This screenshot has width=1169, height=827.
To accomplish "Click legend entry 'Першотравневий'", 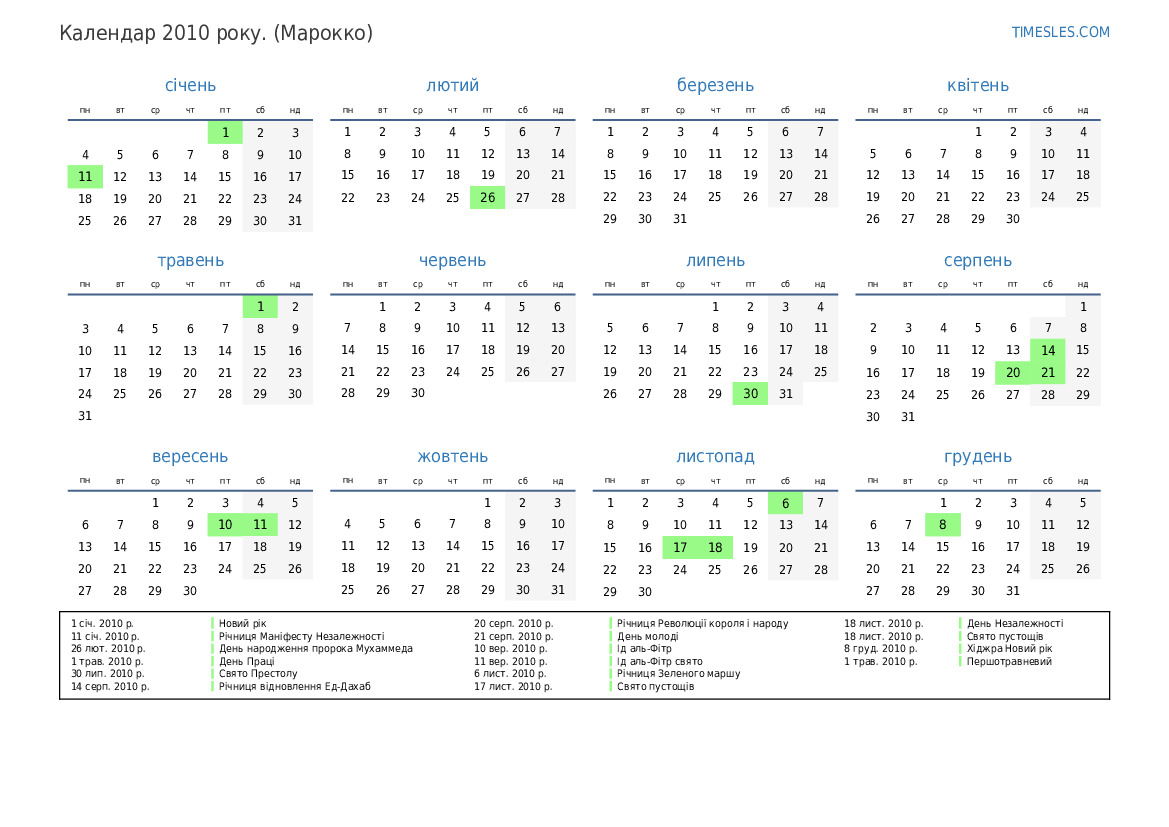I will [1009, 661].
